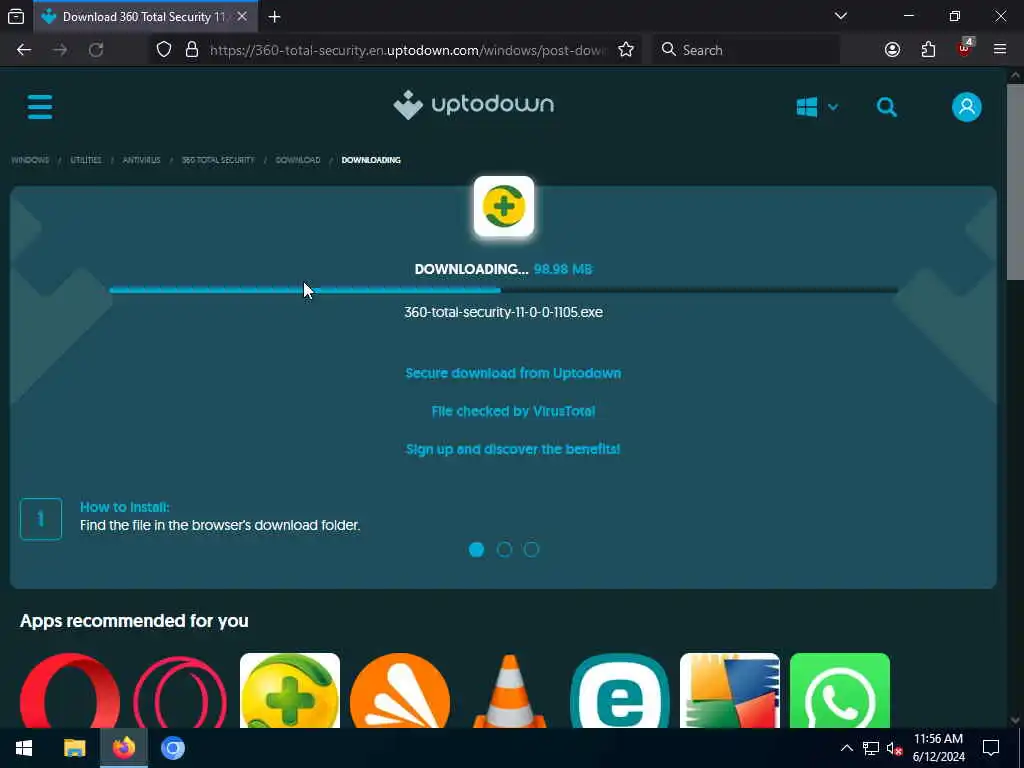This screenshot has height=768, width=1024.
Task: Click the URL address bar
Action: (x=408, y=50)
